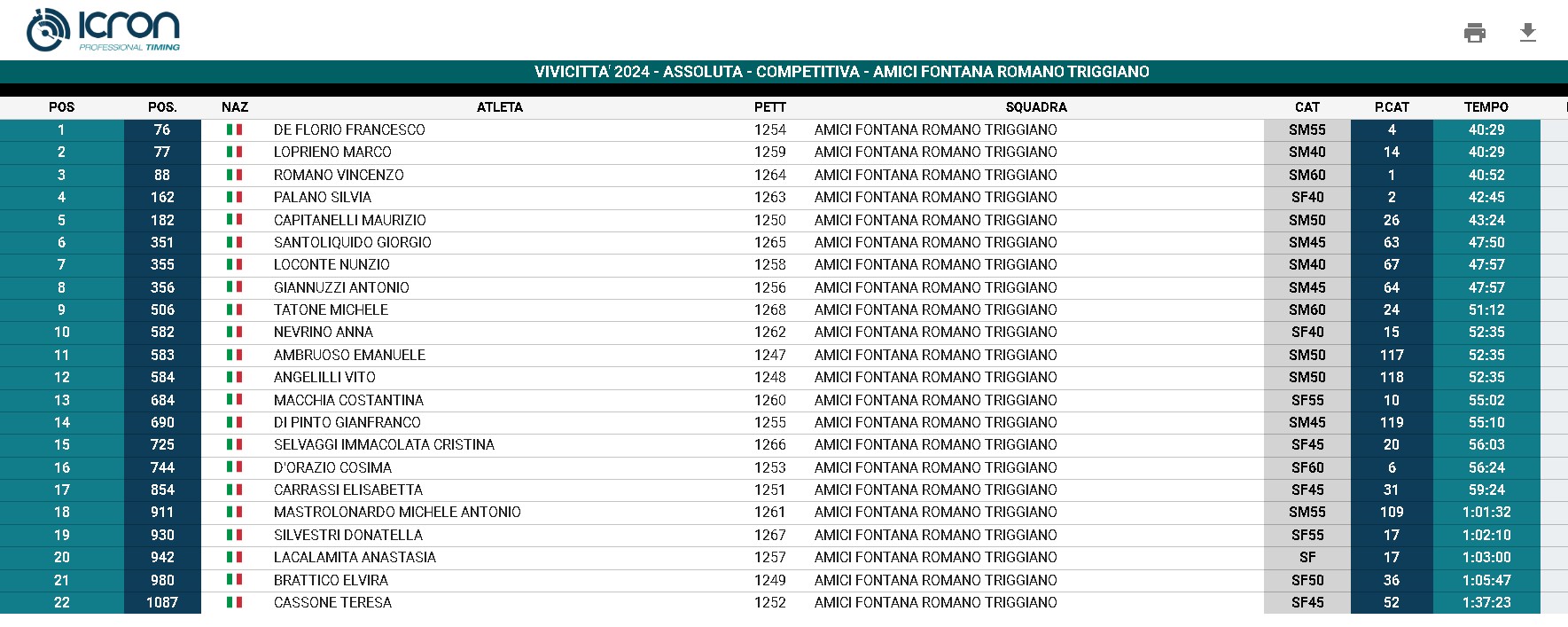The image size is (1568, 627).
Task: Click category SF50 in BRATTICO ELVIRA row
Action: pyautogui.click(x=1307, y=580)
